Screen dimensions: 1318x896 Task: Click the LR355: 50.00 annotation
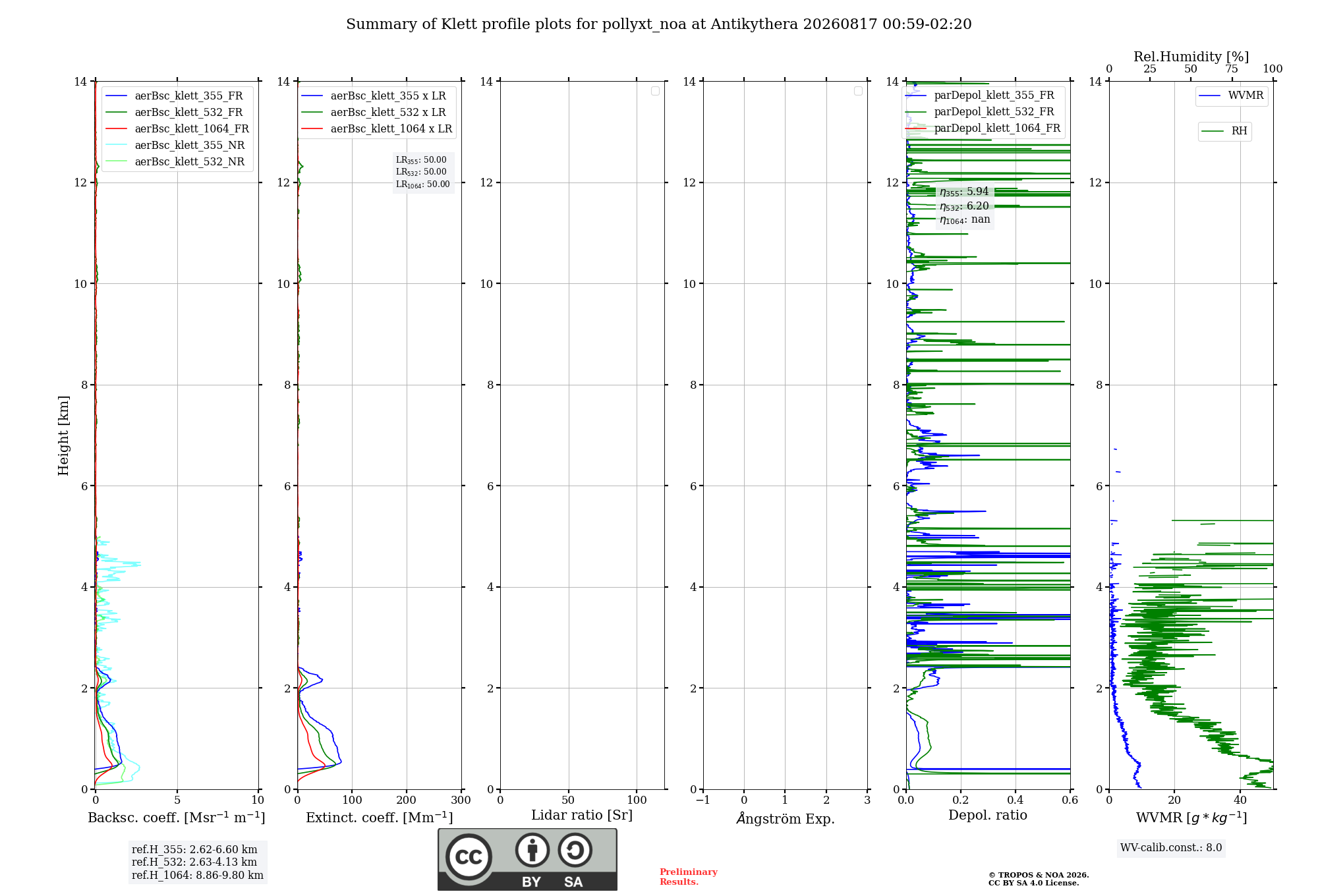(421, 160)
